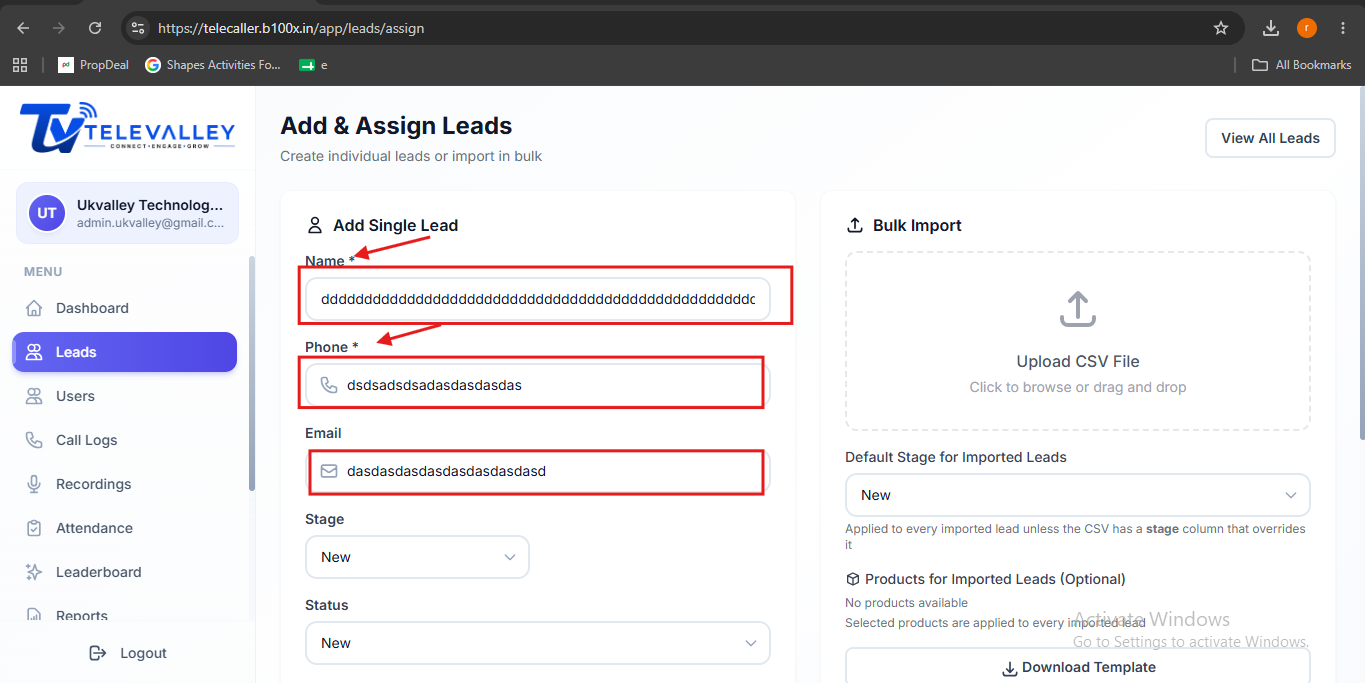Focus the Email input field

point(538,471)
